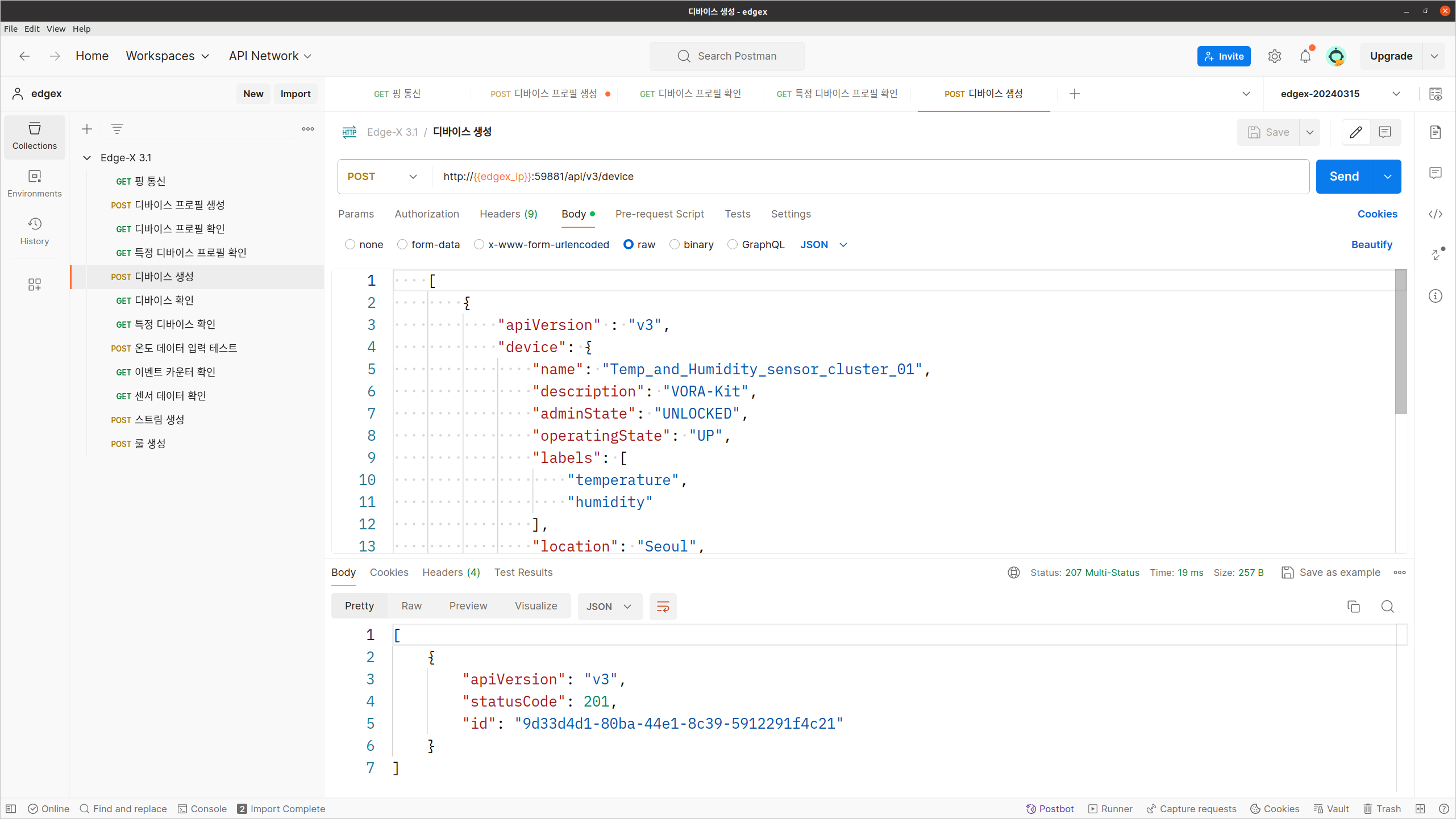Go forward with the right arrow
This screenshot has height=819, width=1456.
tap(55, 56)
